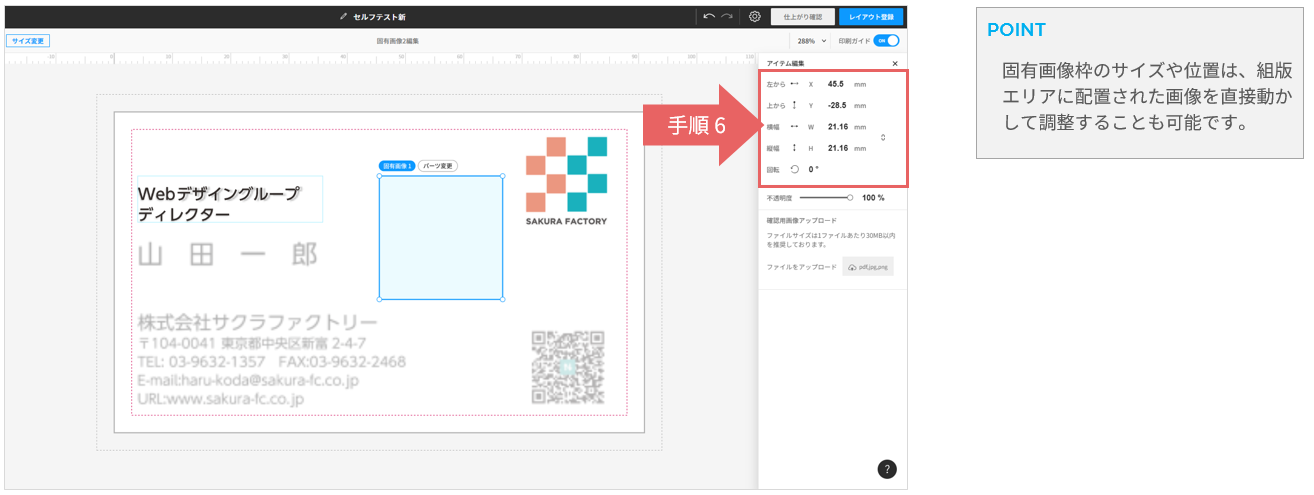Click the レイアウト登録 button
Viewport: 1314px width, 495px height.
coord(871,17)
